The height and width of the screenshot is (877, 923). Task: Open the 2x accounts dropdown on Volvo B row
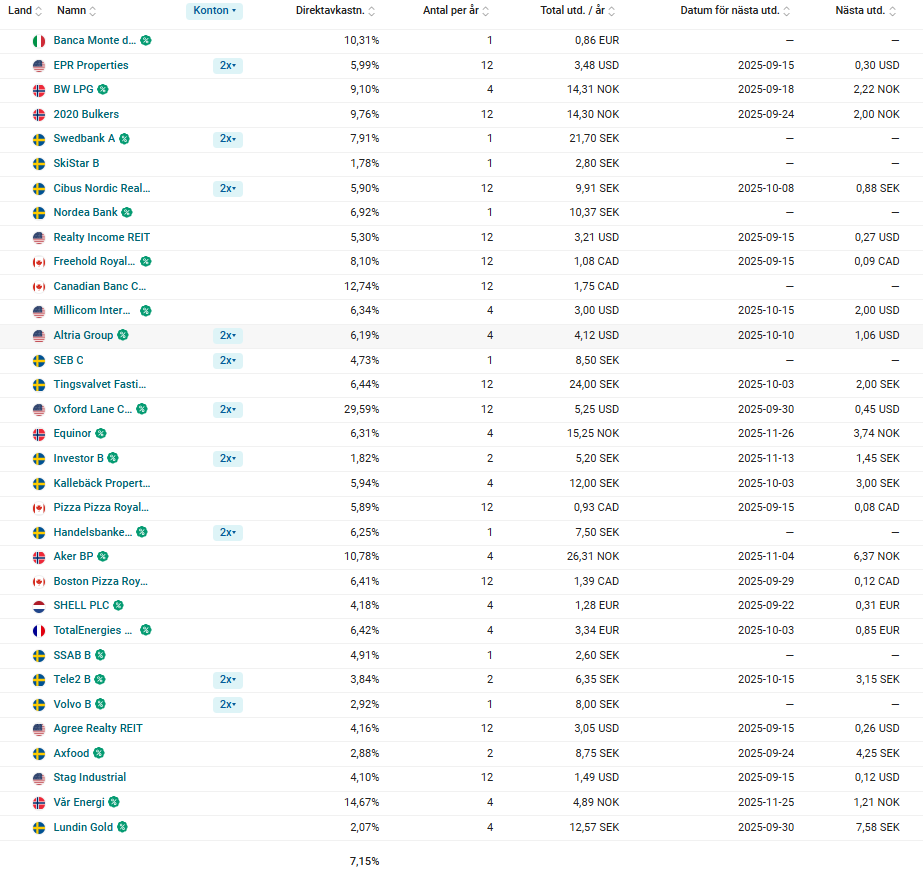[x=228, y=705]
